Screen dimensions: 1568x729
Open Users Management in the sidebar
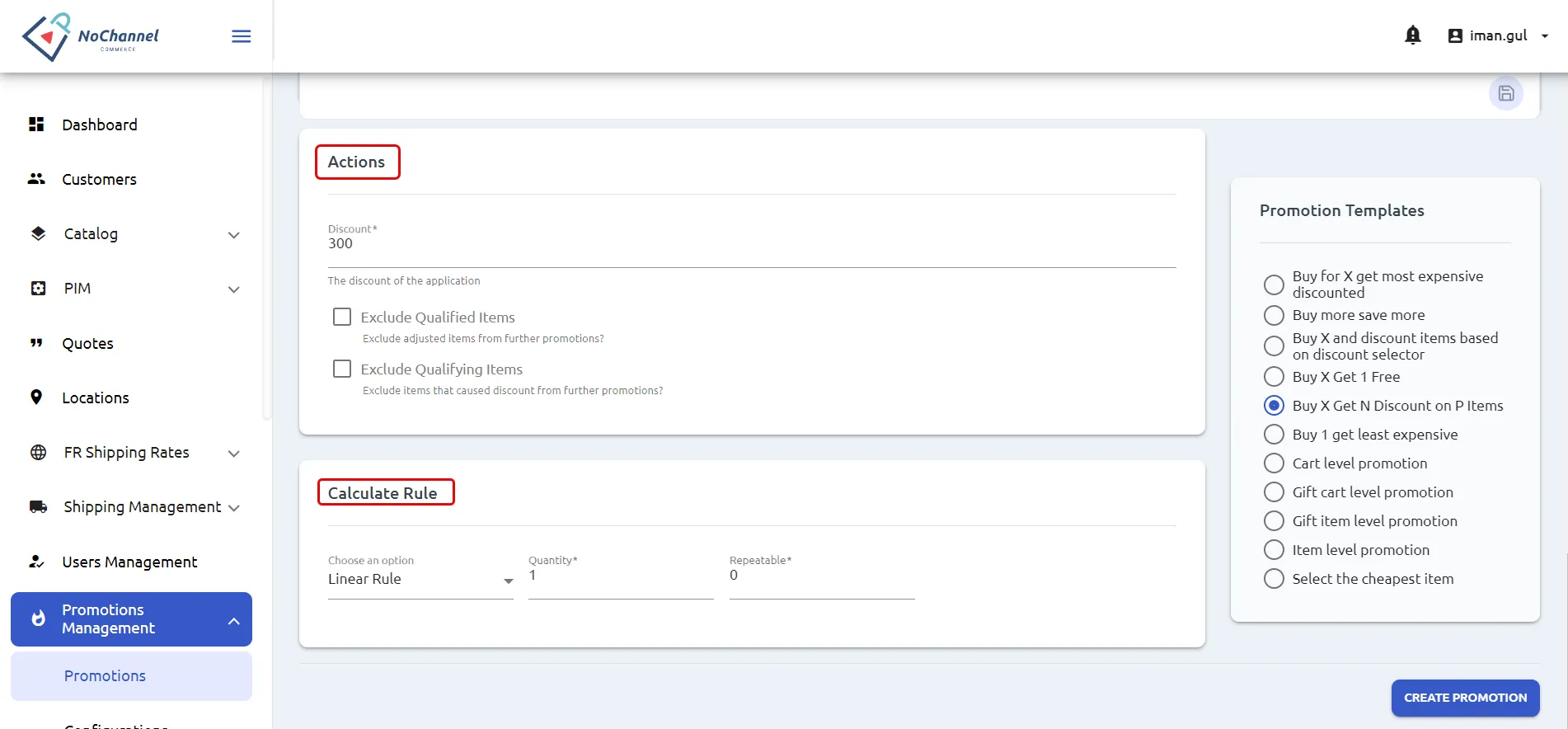point(130,562)
